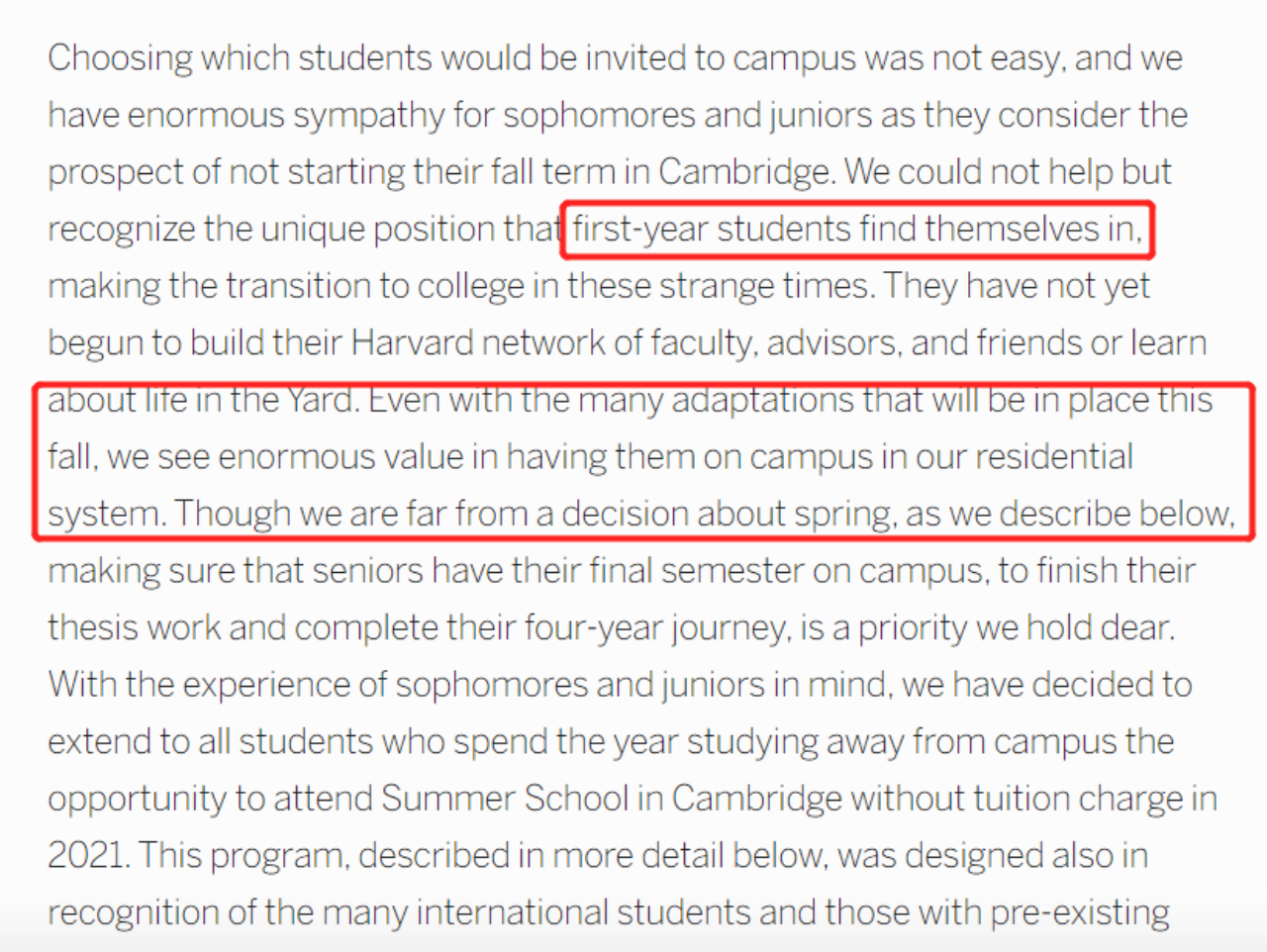
Task: Click the red-boxed phrase "first-year students find themselves in"
Action: point(856,230)
